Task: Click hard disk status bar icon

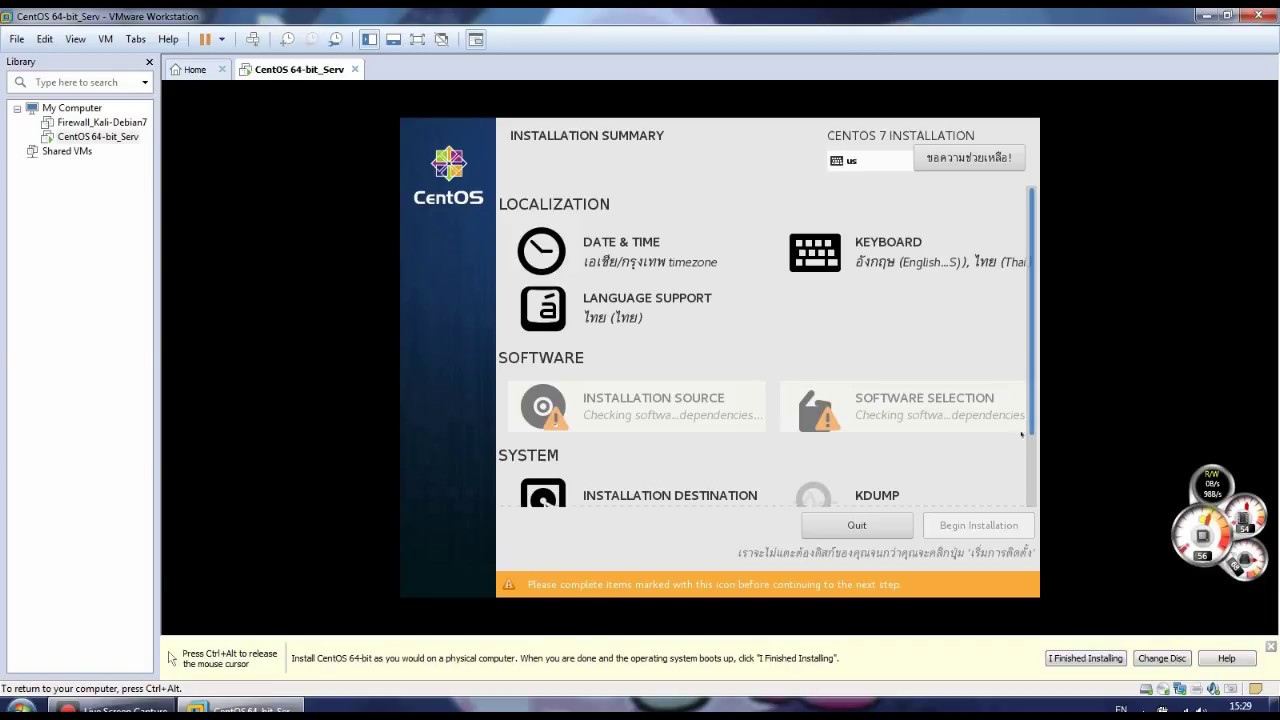Action: click(x=1146, y=689)
